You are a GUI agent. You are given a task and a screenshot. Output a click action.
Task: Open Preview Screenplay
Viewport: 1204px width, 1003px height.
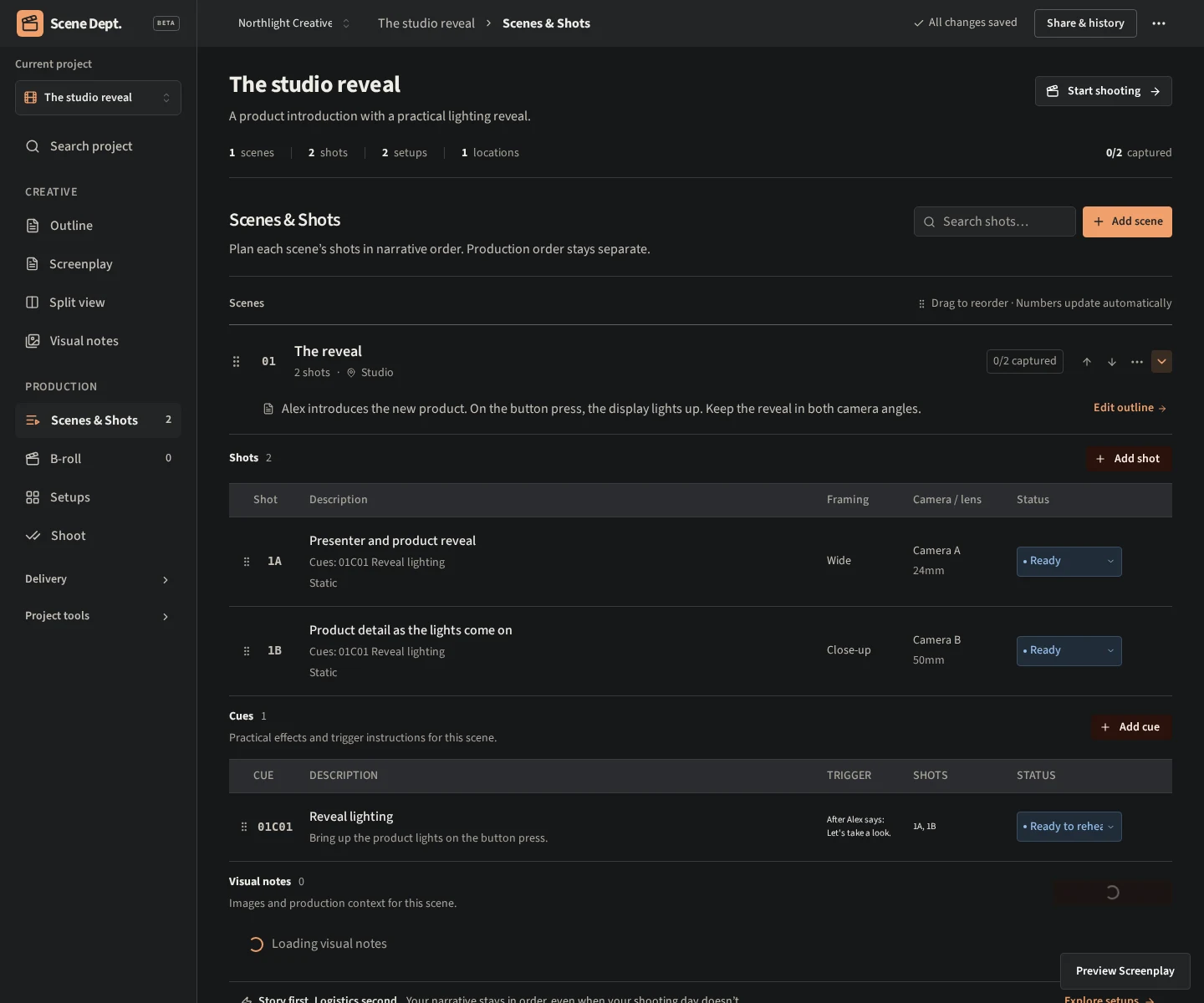point(1125,971)
